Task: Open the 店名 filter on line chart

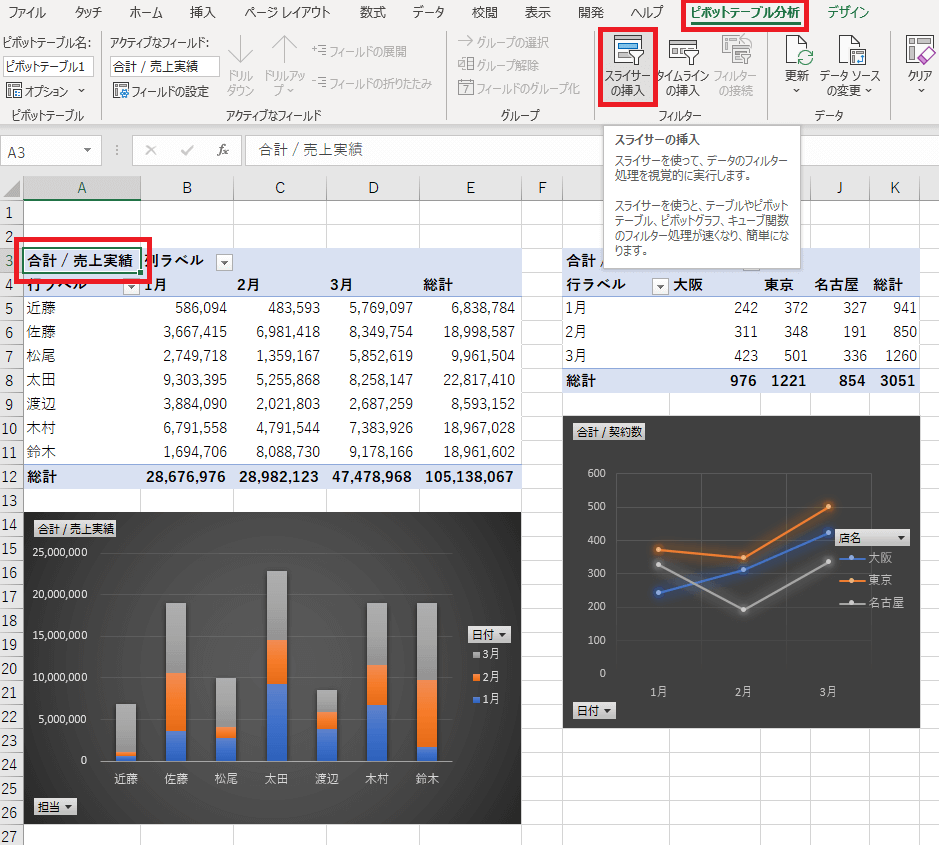Action: [x=873, y=538]
